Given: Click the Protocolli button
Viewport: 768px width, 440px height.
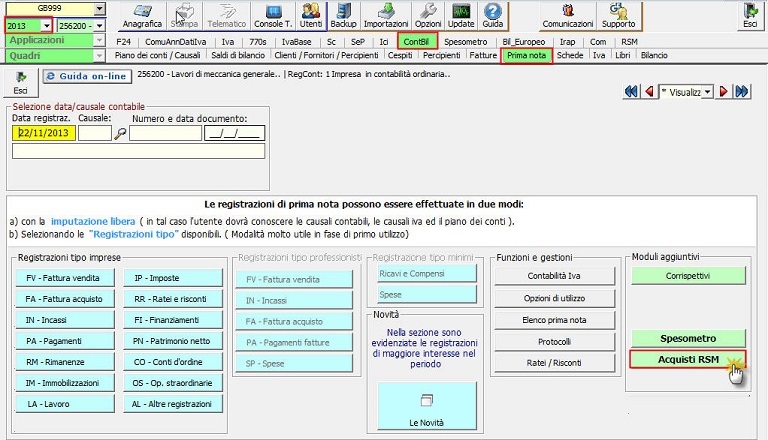Looking at the screenshot, I should pos(554,342).
